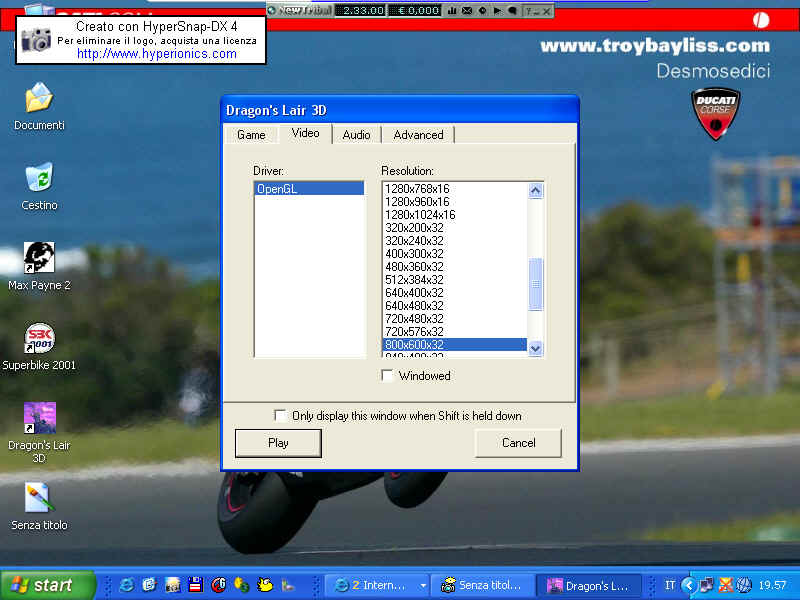Click the Play button
This screenshot has width=800, height=600.
pyautogui.click(x=278, y=443)
